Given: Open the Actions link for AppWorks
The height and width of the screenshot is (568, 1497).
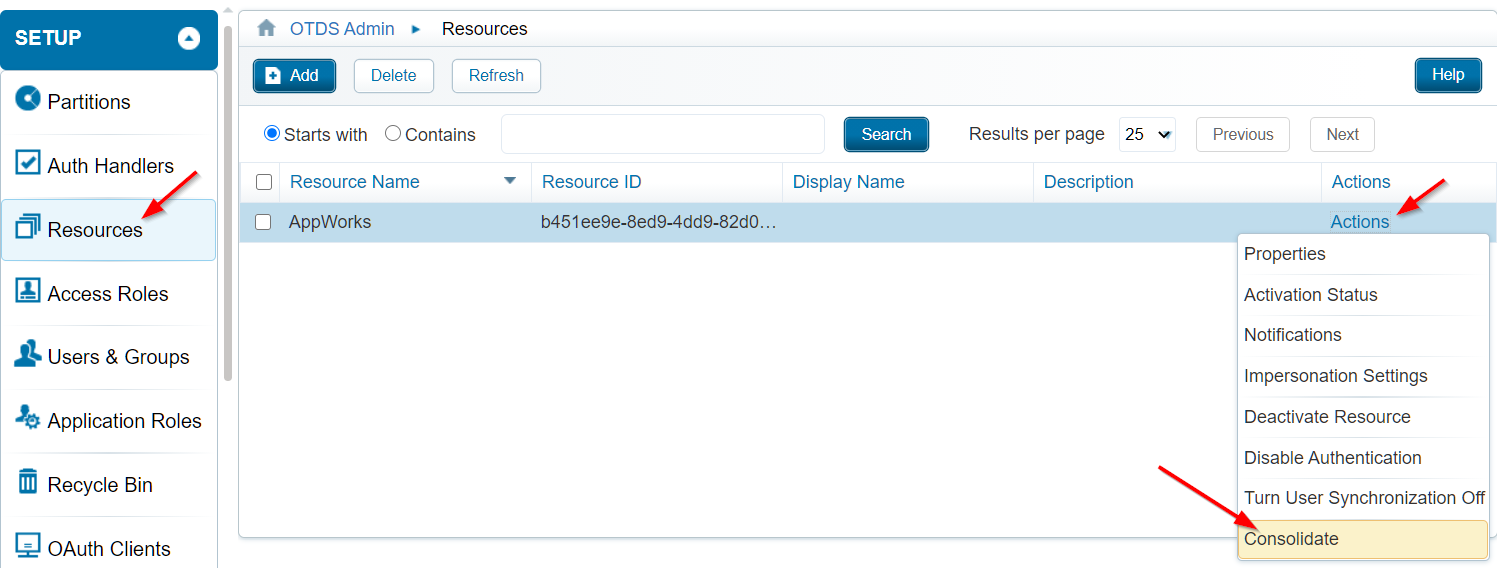Looking at the screenshot, I should [1359, 222].
